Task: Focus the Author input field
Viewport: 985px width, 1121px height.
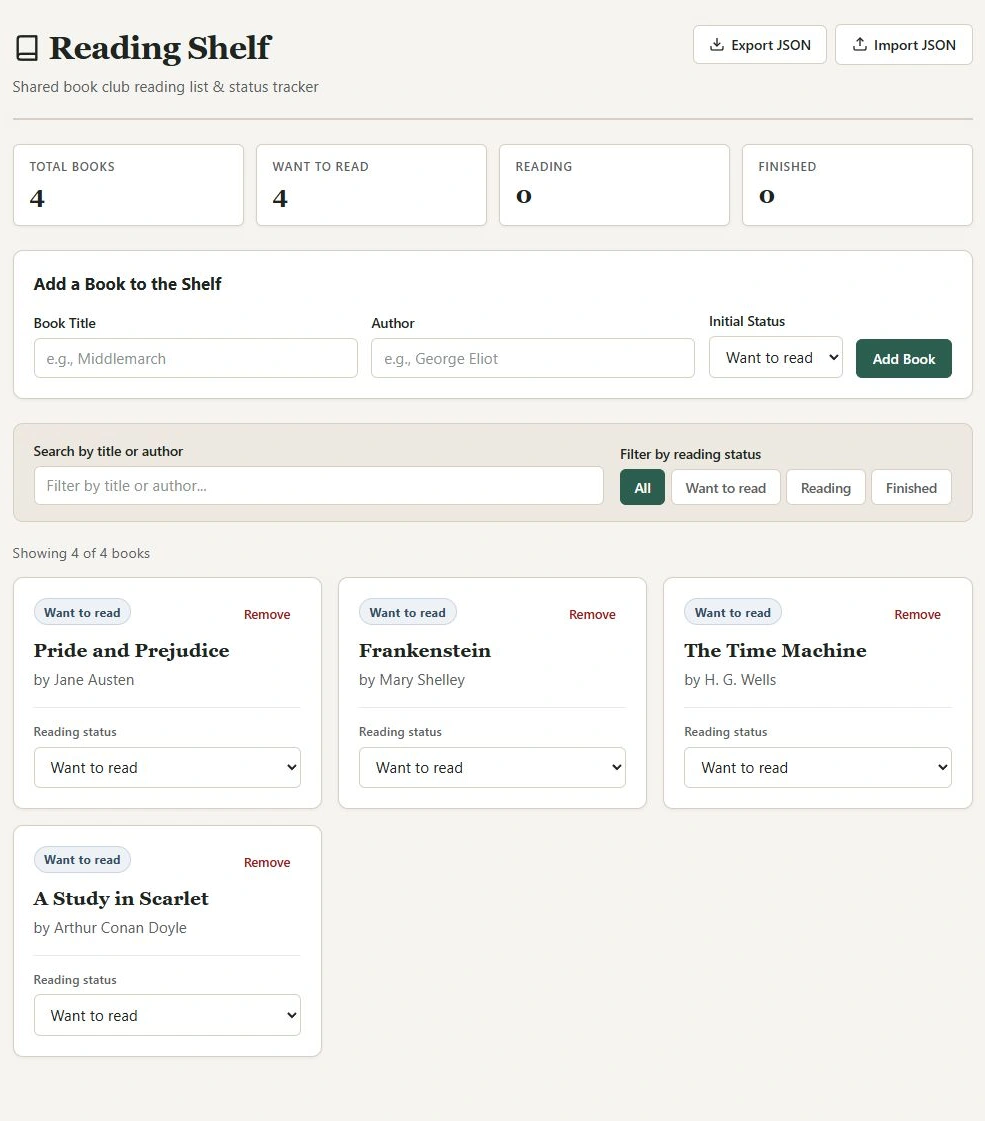Action: click(x=533, y=358)
